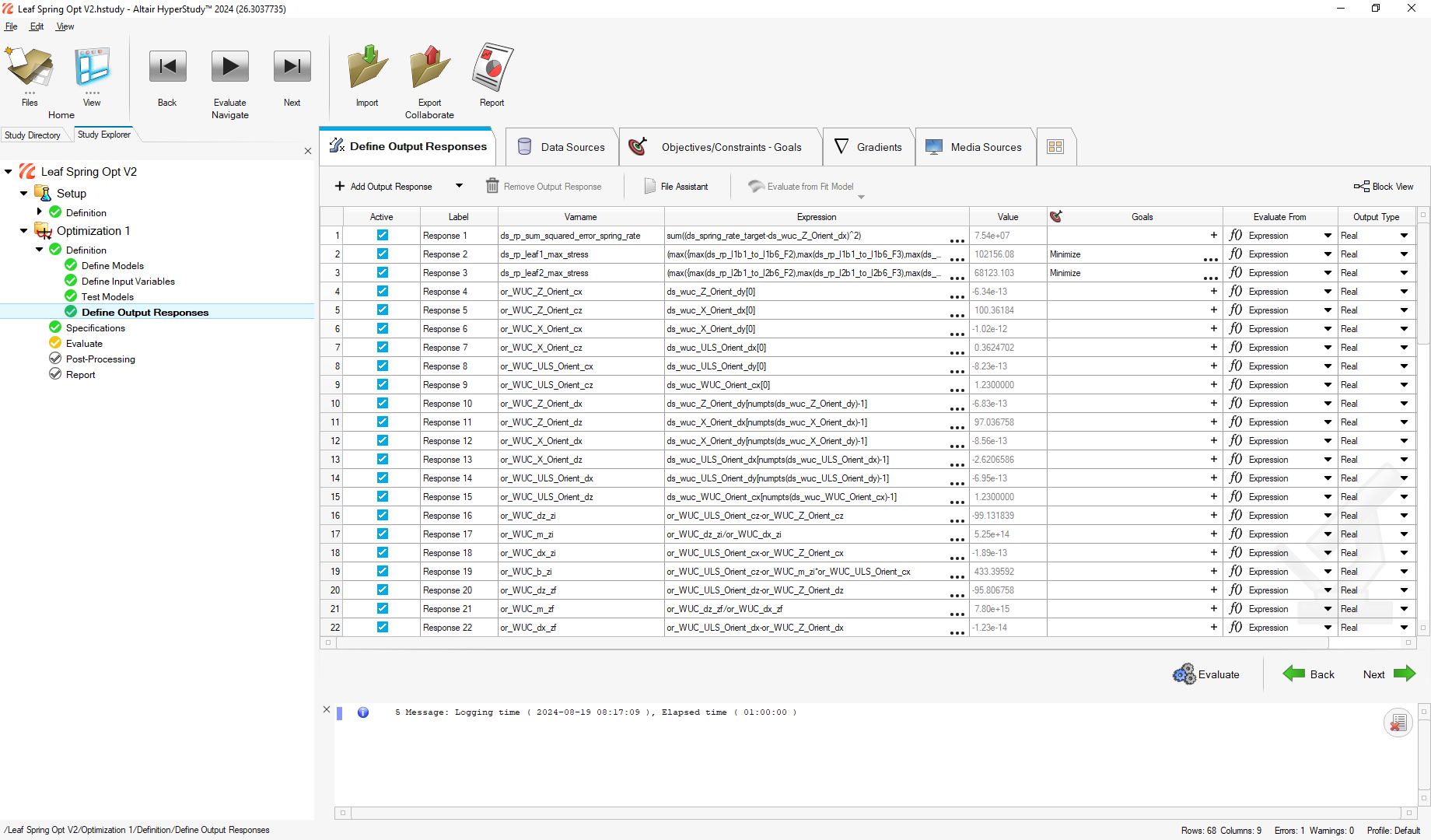Open Output Type dropdown for Response 2
The image size is (1431, 840).
click(1404, 254)
